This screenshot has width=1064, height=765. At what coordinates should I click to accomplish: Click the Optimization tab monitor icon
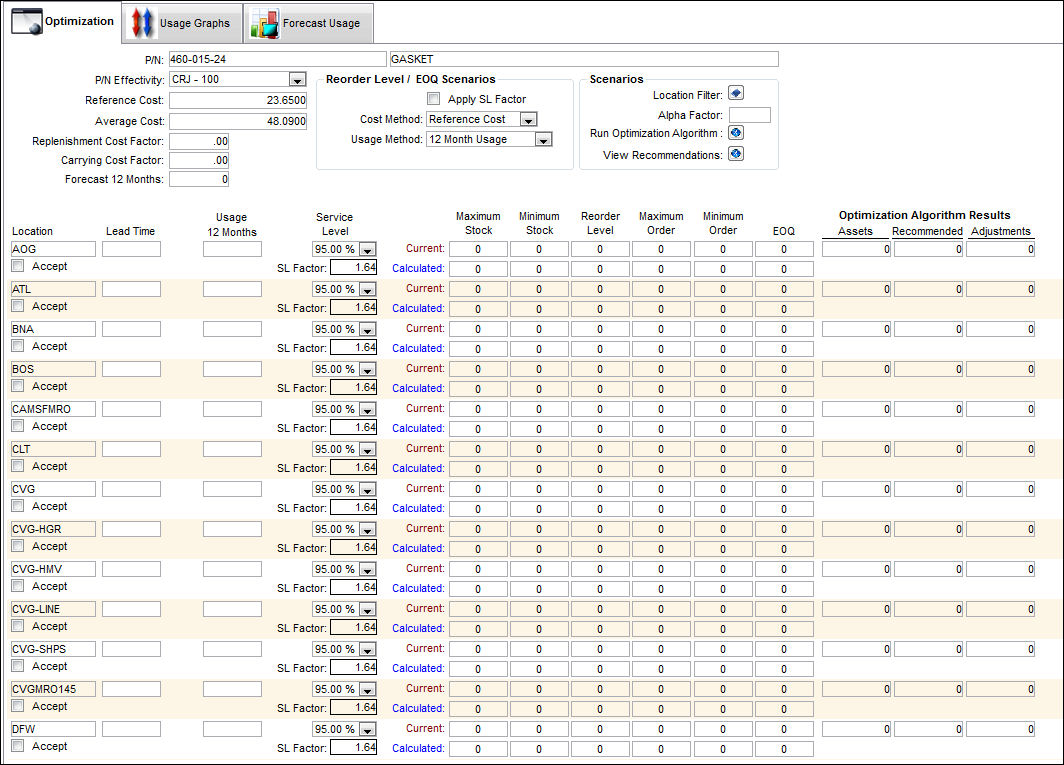click(x=27, y=22)
